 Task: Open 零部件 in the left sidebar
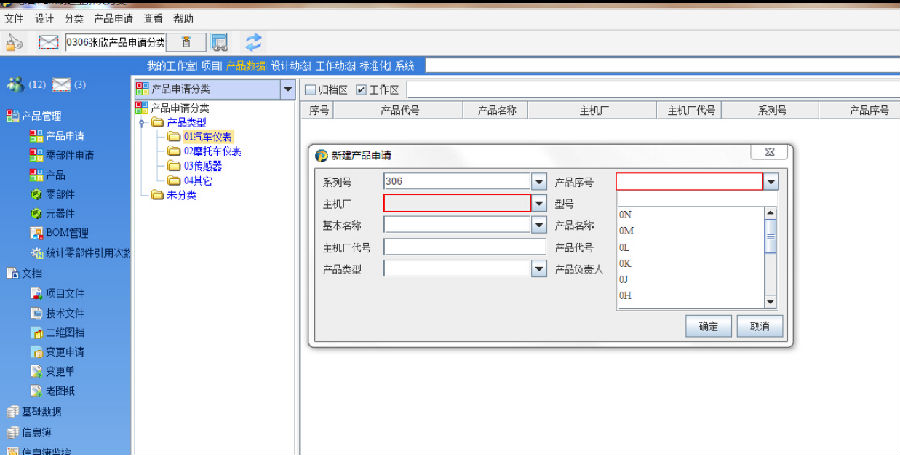52,195
